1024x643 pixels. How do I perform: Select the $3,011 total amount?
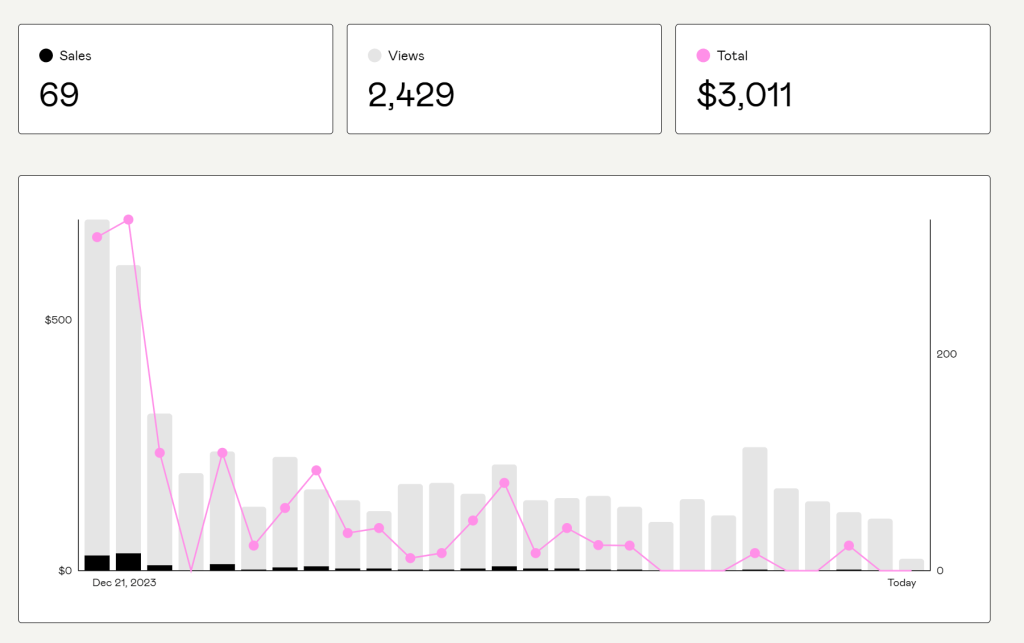(744, 95)
